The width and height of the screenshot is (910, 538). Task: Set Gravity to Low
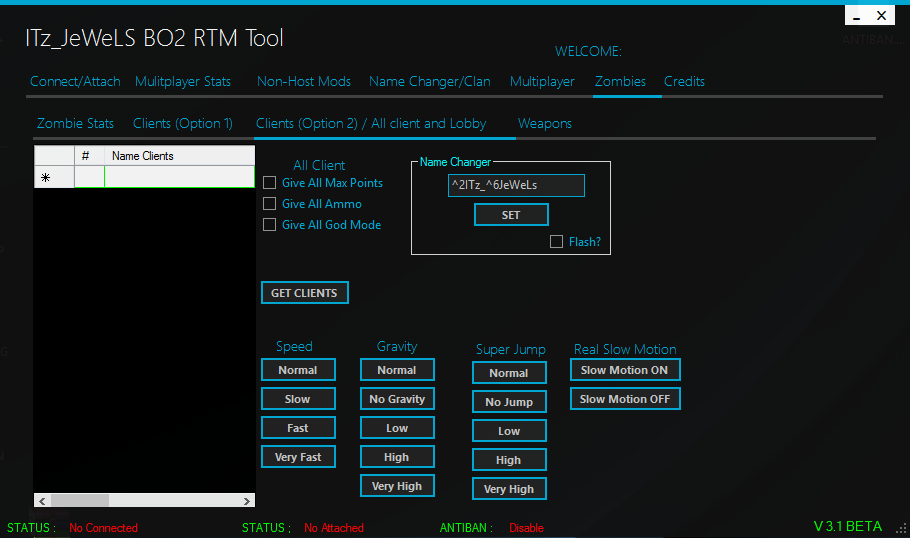[397, 428]
